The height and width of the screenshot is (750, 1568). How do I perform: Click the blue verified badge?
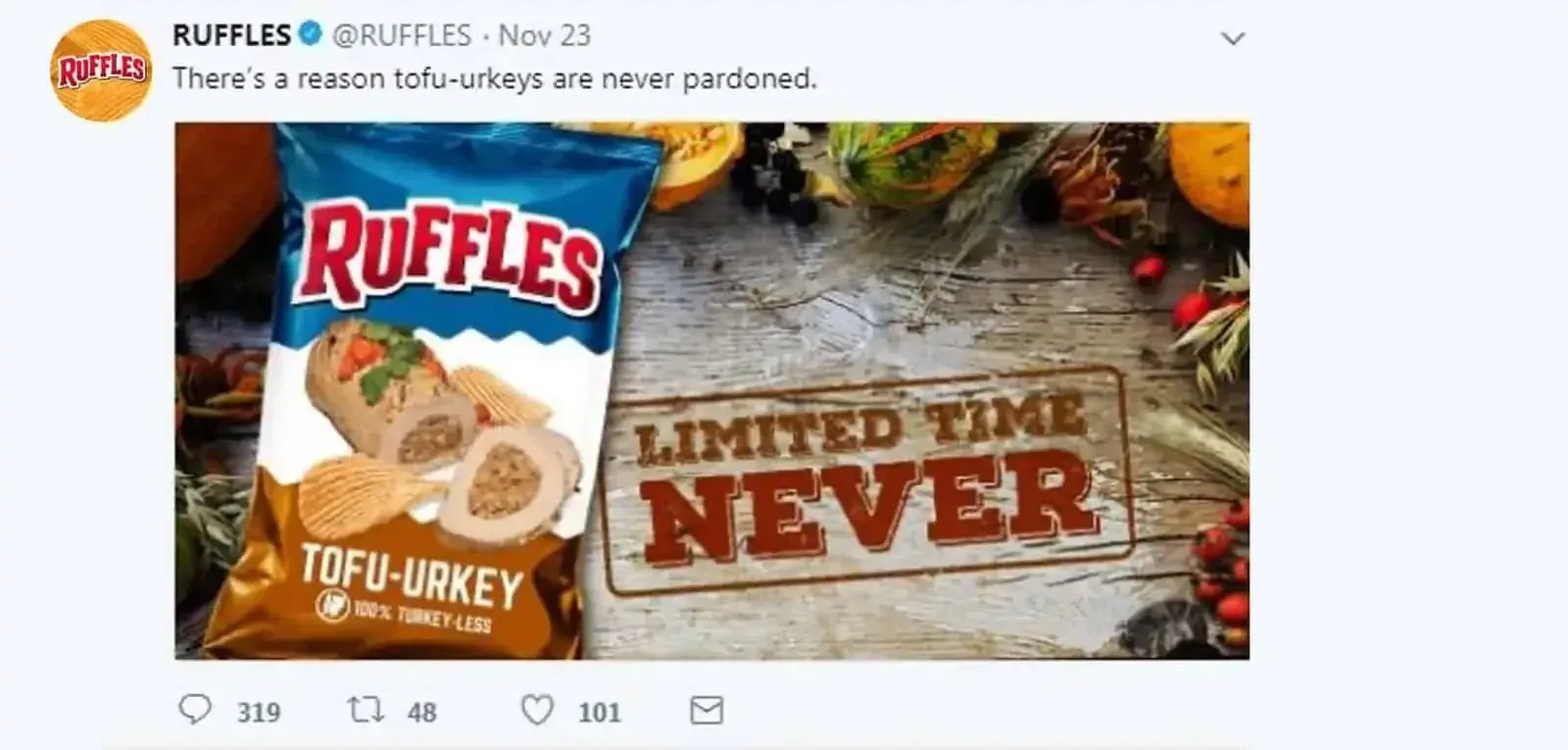pyautogui.click(x=310, y=35)
